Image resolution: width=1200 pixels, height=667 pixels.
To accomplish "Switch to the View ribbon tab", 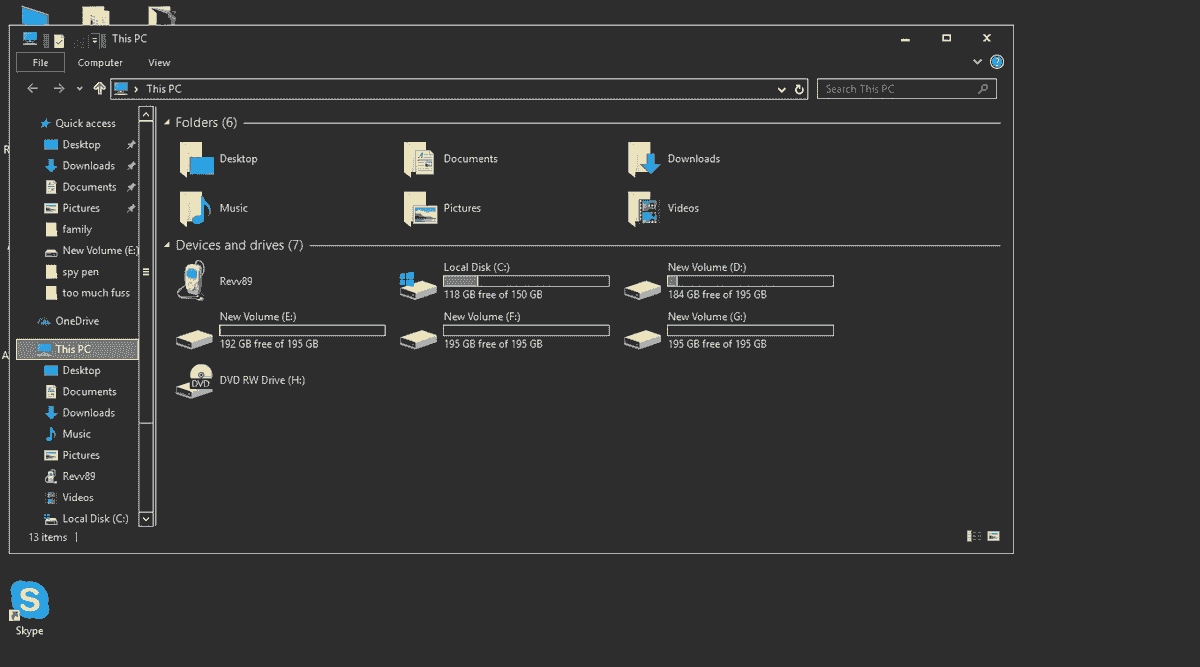I will click(x=159, y=62).
